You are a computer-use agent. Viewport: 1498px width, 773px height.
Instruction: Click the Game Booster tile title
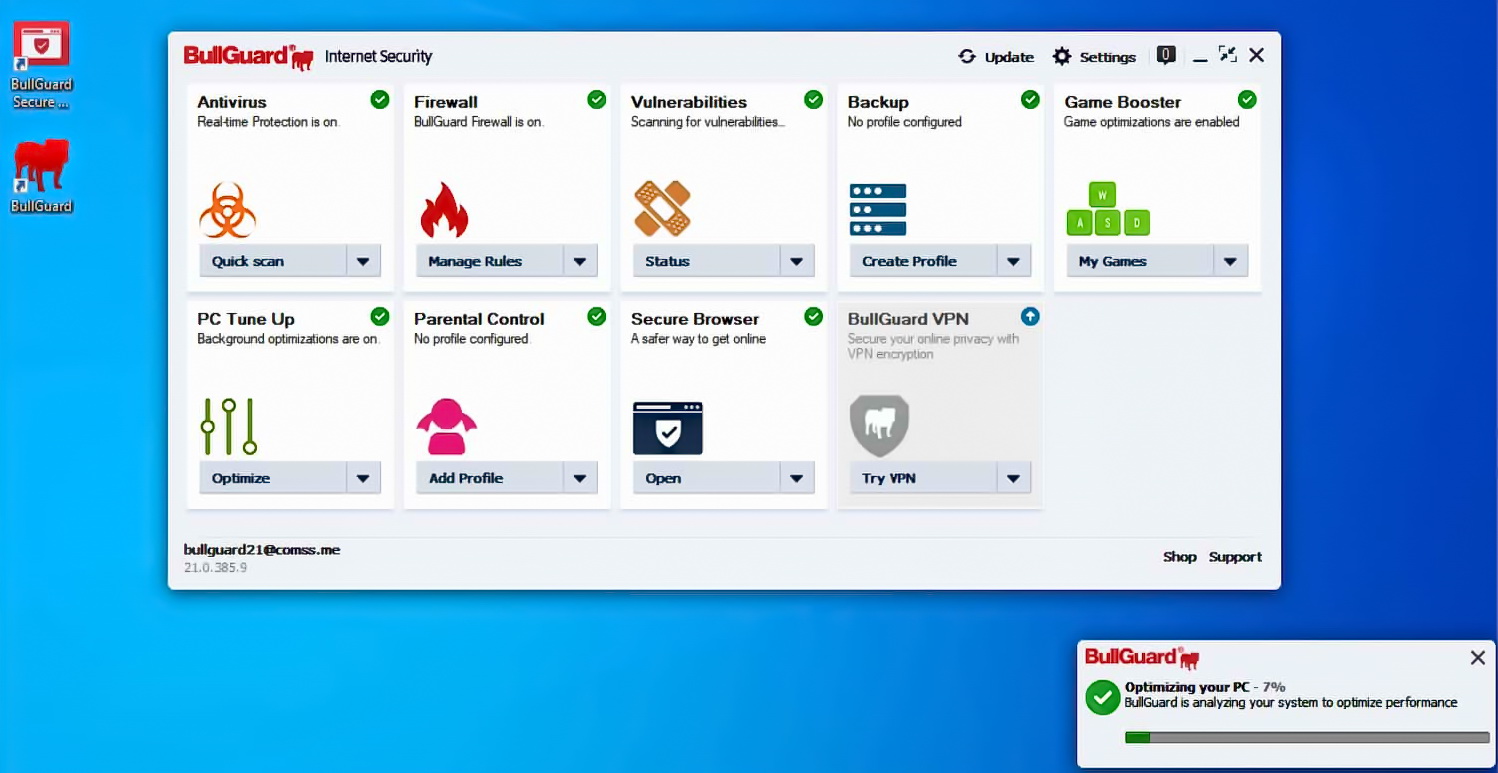[1123, 102]
